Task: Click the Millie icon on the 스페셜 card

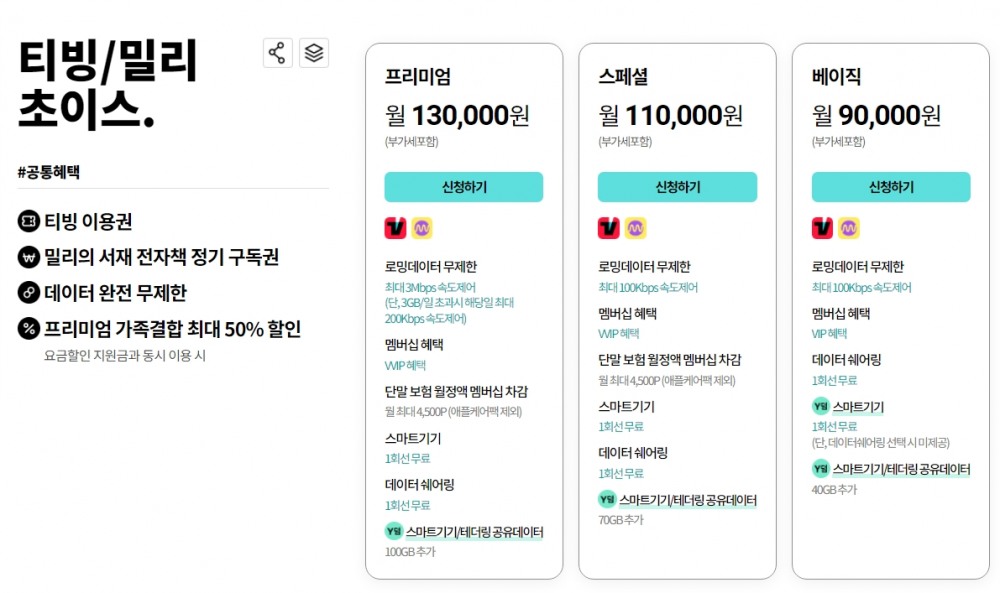Action: [634, 227]
